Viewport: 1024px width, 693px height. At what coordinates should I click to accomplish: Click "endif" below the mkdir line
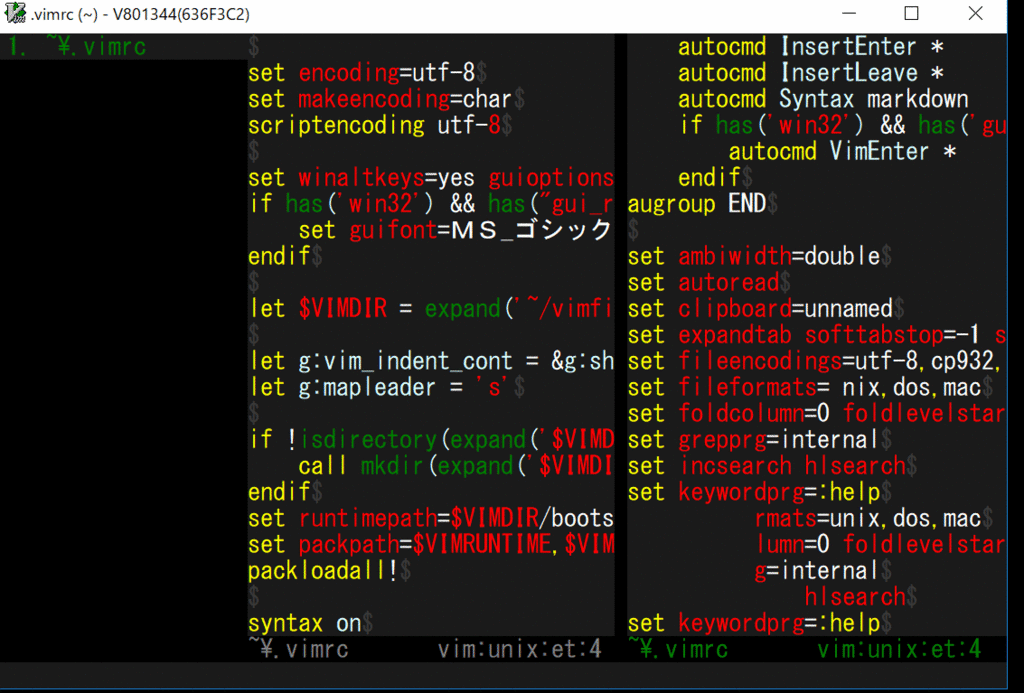[285, 492]
